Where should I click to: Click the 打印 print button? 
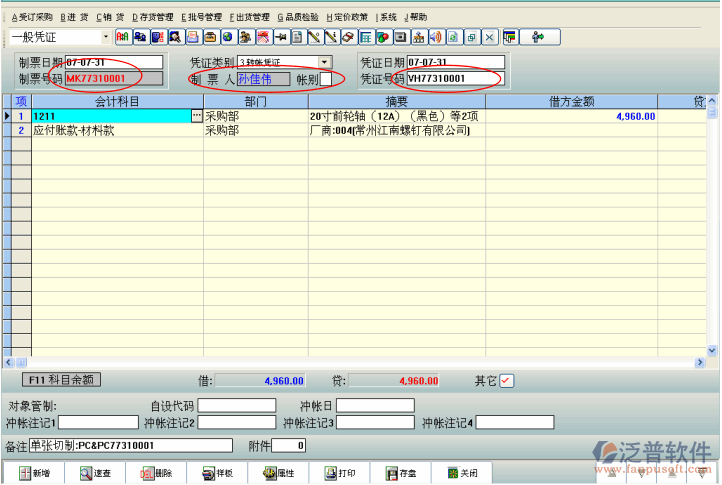pyautogui.click(x=339, y=473)
